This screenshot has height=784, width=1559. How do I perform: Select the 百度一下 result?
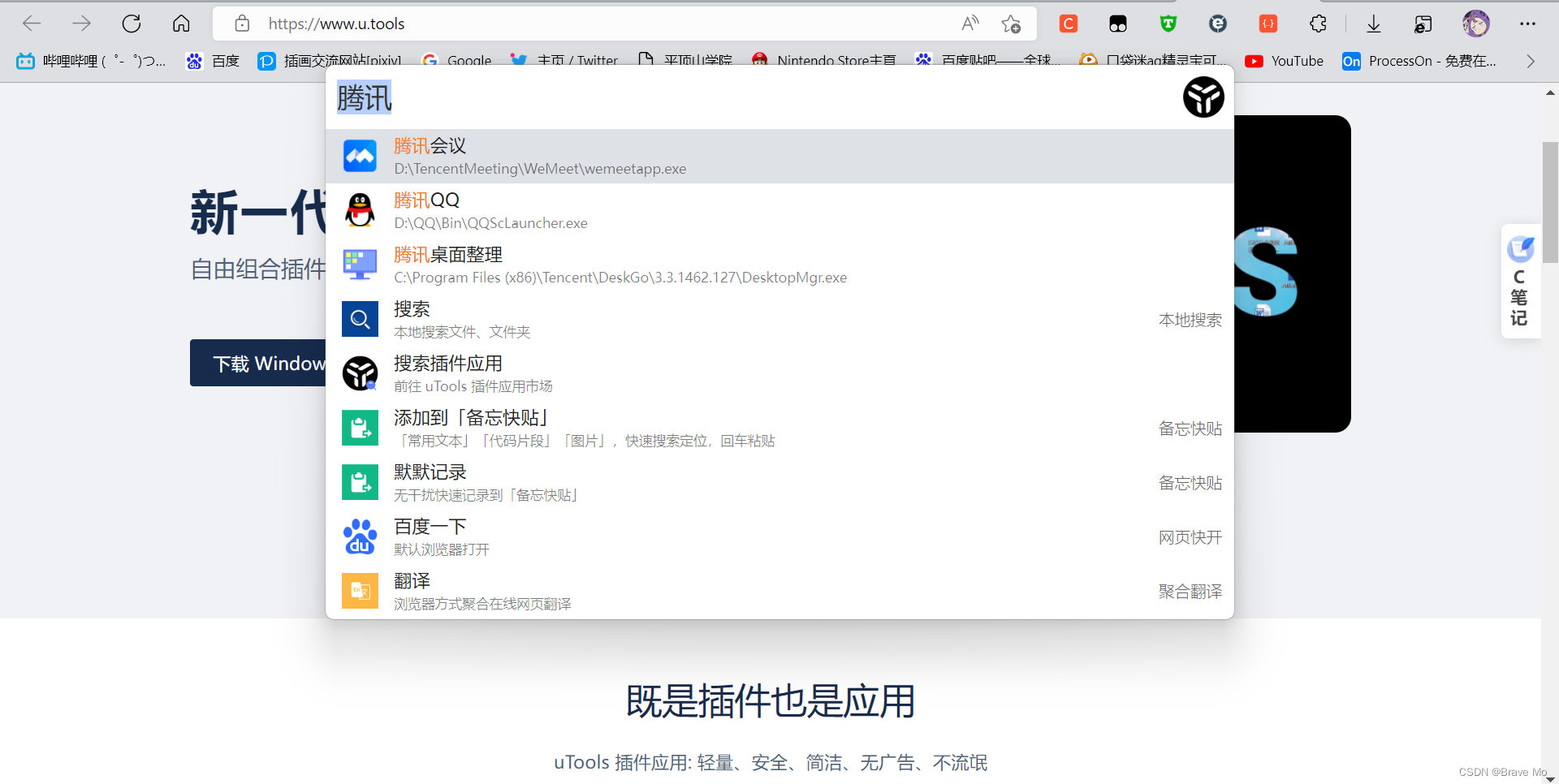(x=779, y=536)
